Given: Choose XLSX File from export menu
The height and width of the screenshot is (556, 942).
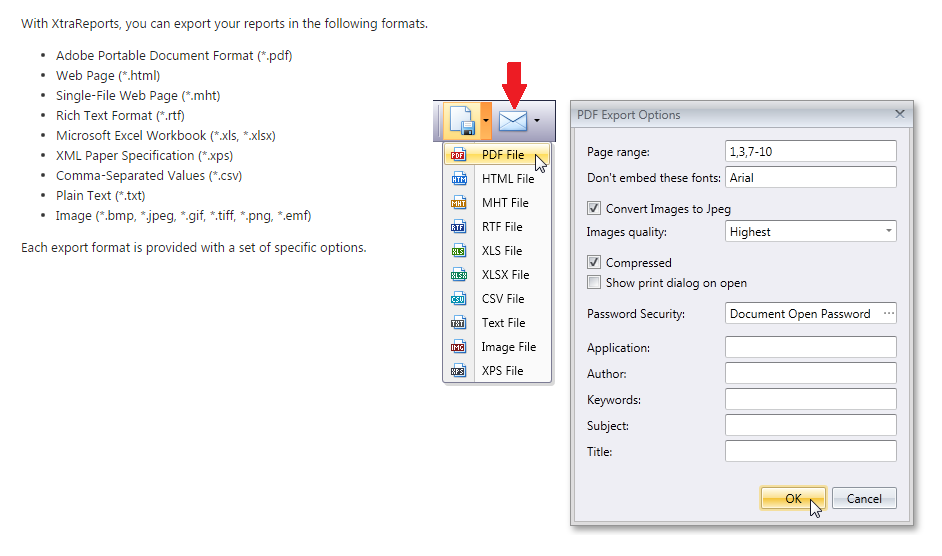Looking at the screenshot, I should pyautogui.click(x=497, y=275).
